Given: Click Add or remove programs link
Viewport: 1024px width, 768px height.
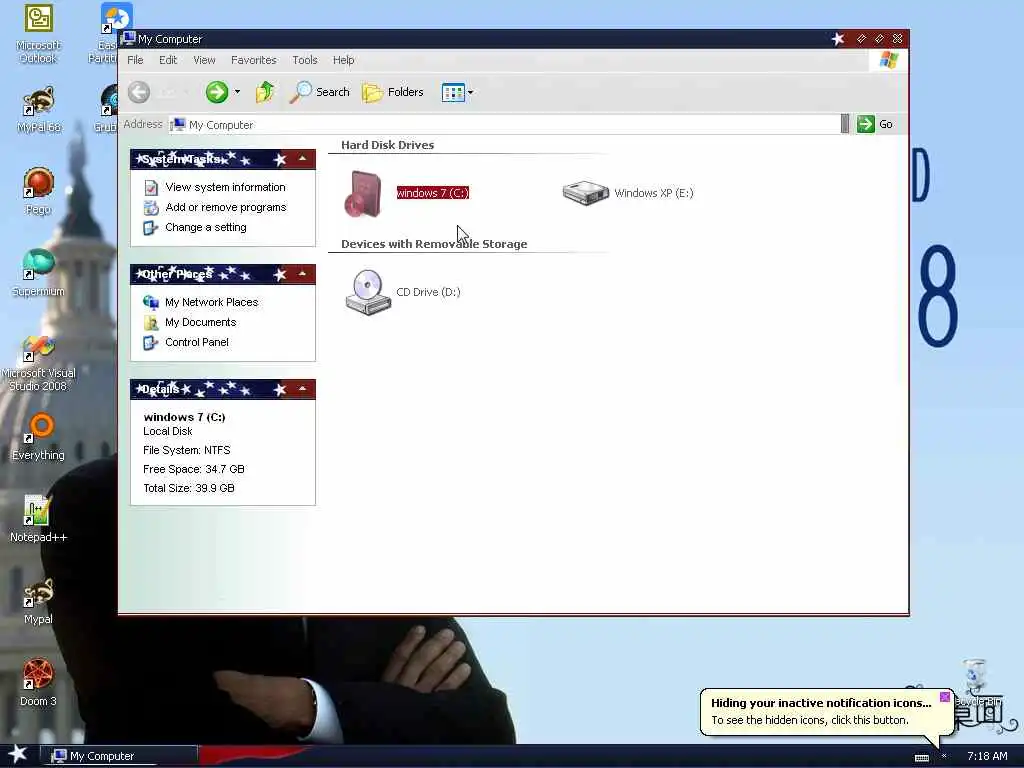Looking at the screenshot, I should click(226, 207).
